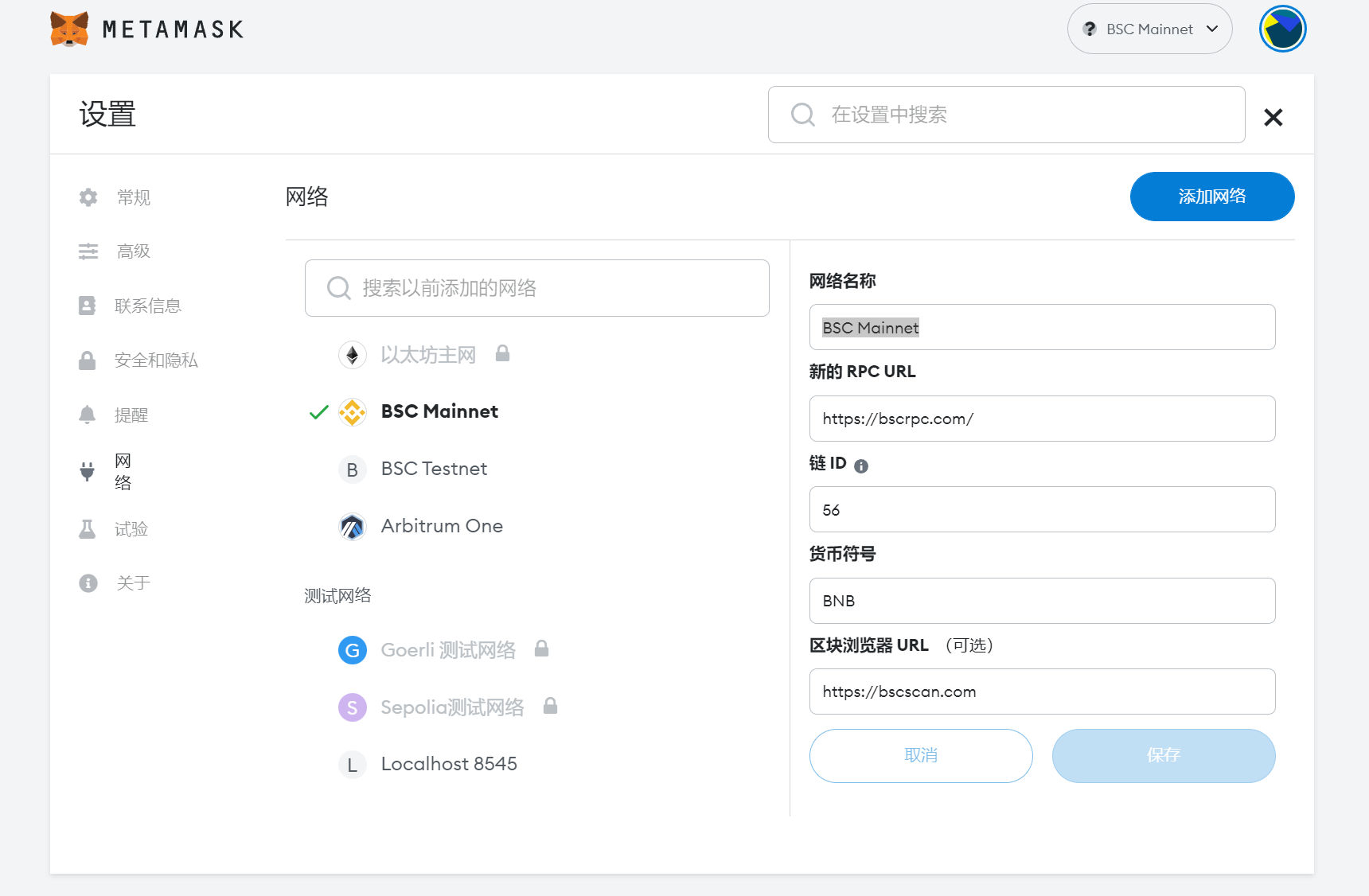Click the BNB logo icon in list
1369x896 pixels.
pyautogui.click(x=353, y=412)
